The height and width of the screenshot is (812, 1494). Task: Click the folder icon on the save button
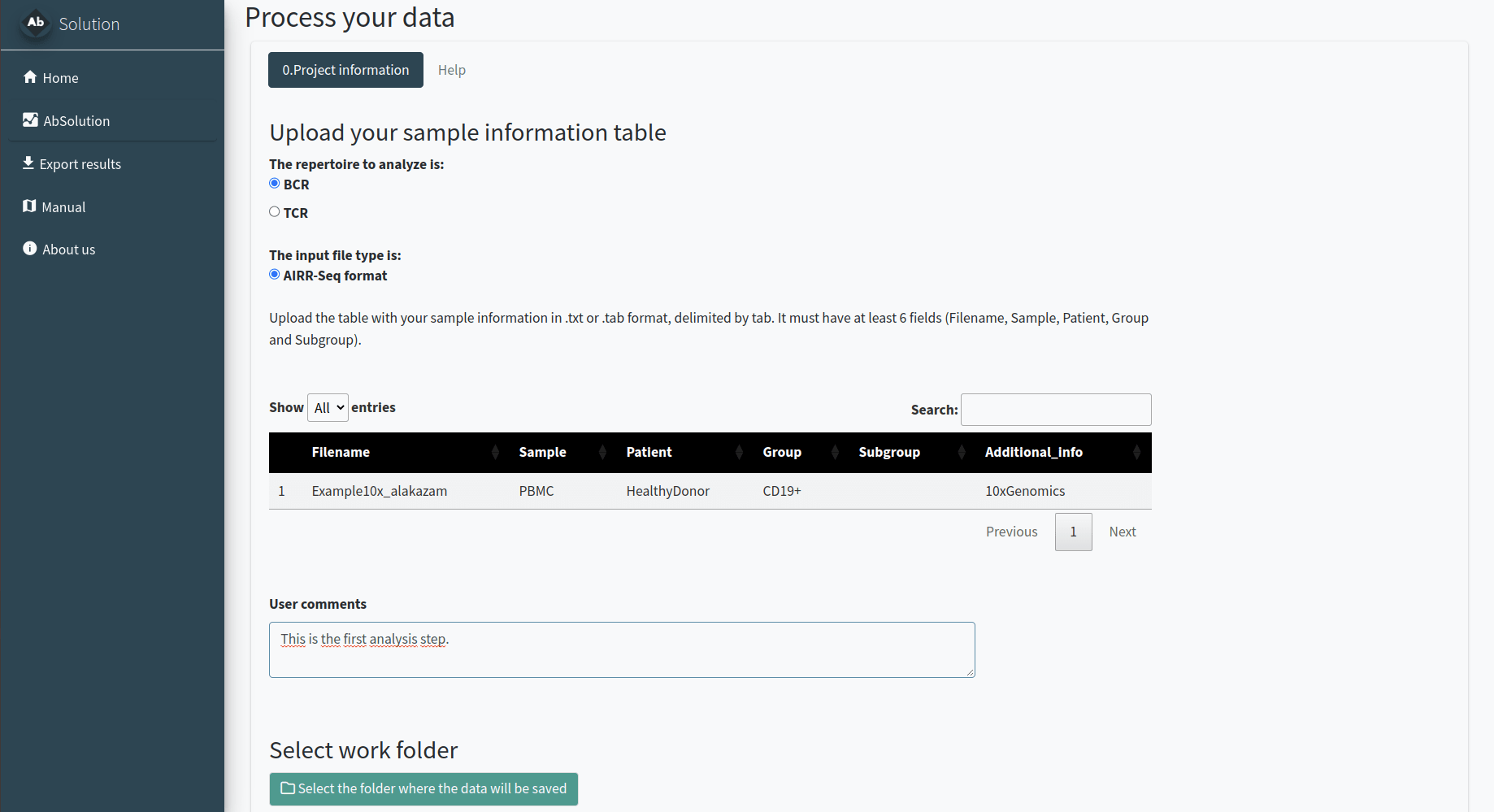click(288, 788)
